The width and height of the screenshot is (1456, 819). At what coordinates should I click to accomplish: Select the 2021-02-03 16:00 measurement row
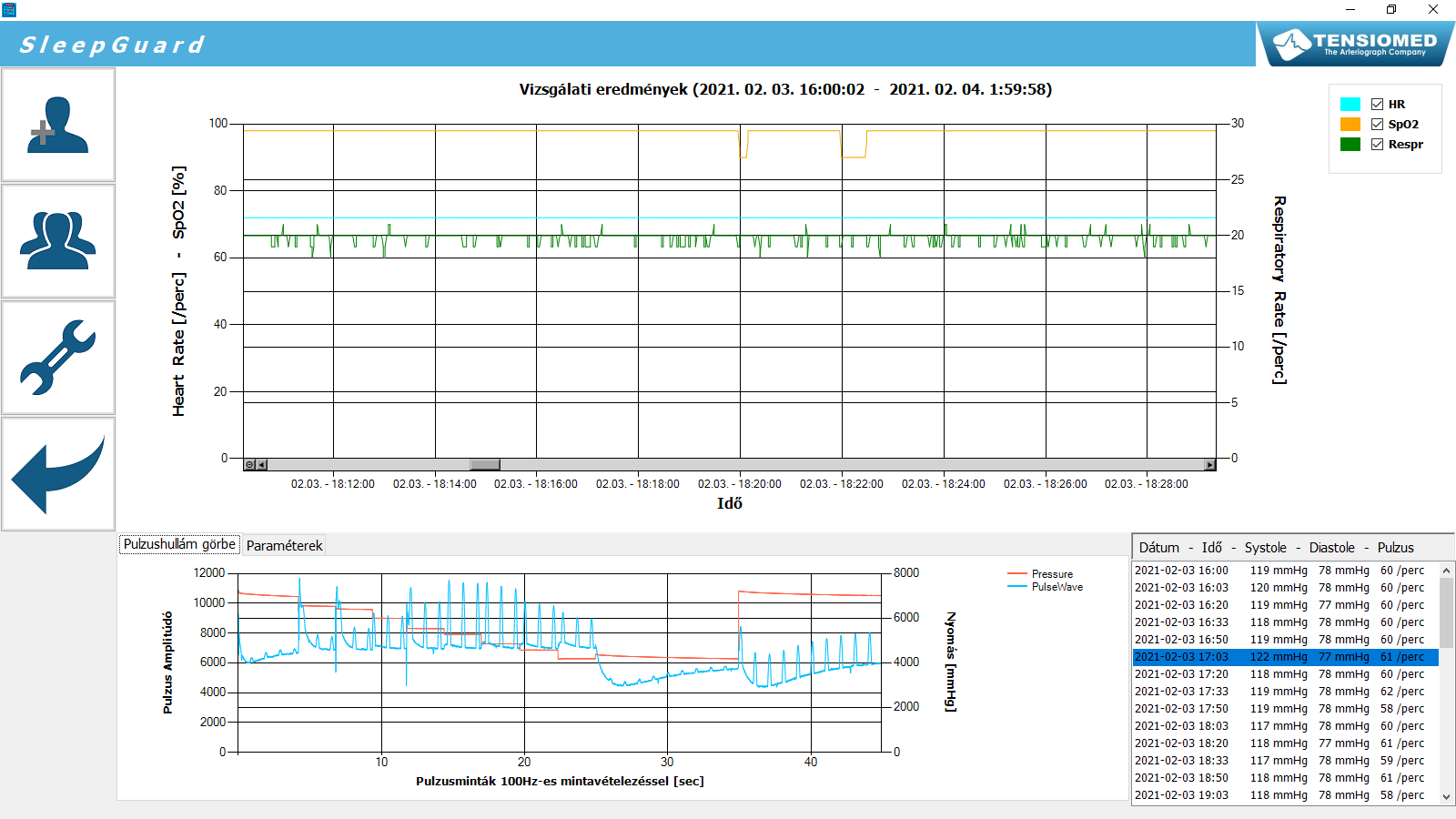(x=1285, y=571)
